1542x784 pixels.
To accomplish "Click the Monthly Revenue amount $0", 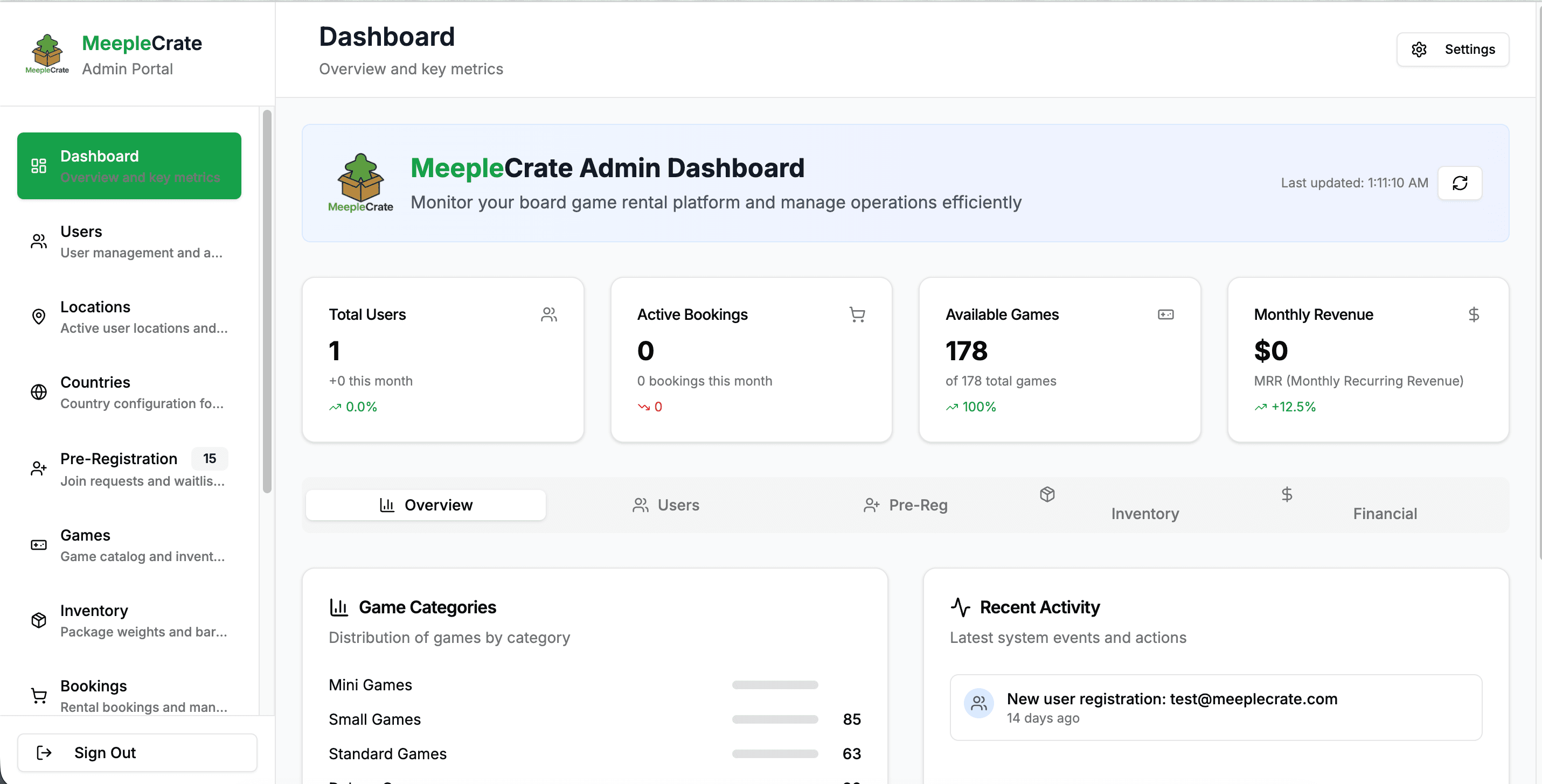I will click(x=1271, y=351).
